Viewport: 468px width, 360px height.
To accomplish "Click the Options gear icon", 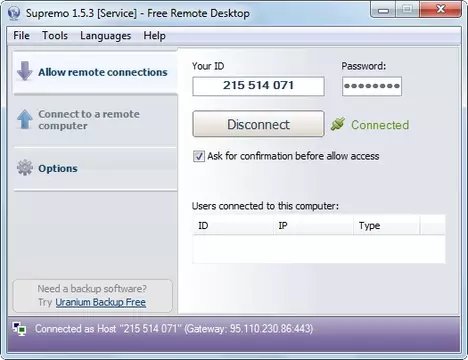I will (x=25, y=168).
